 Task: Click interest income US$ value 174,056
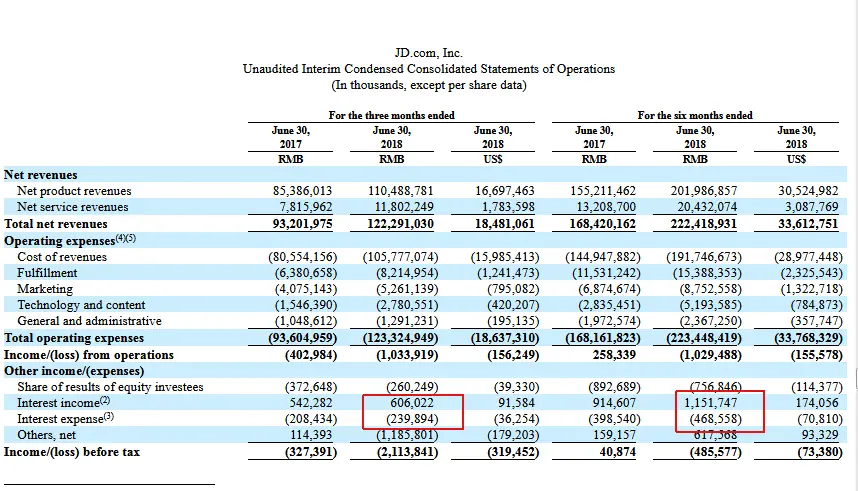pyautogui.click(x=816, y=403)
